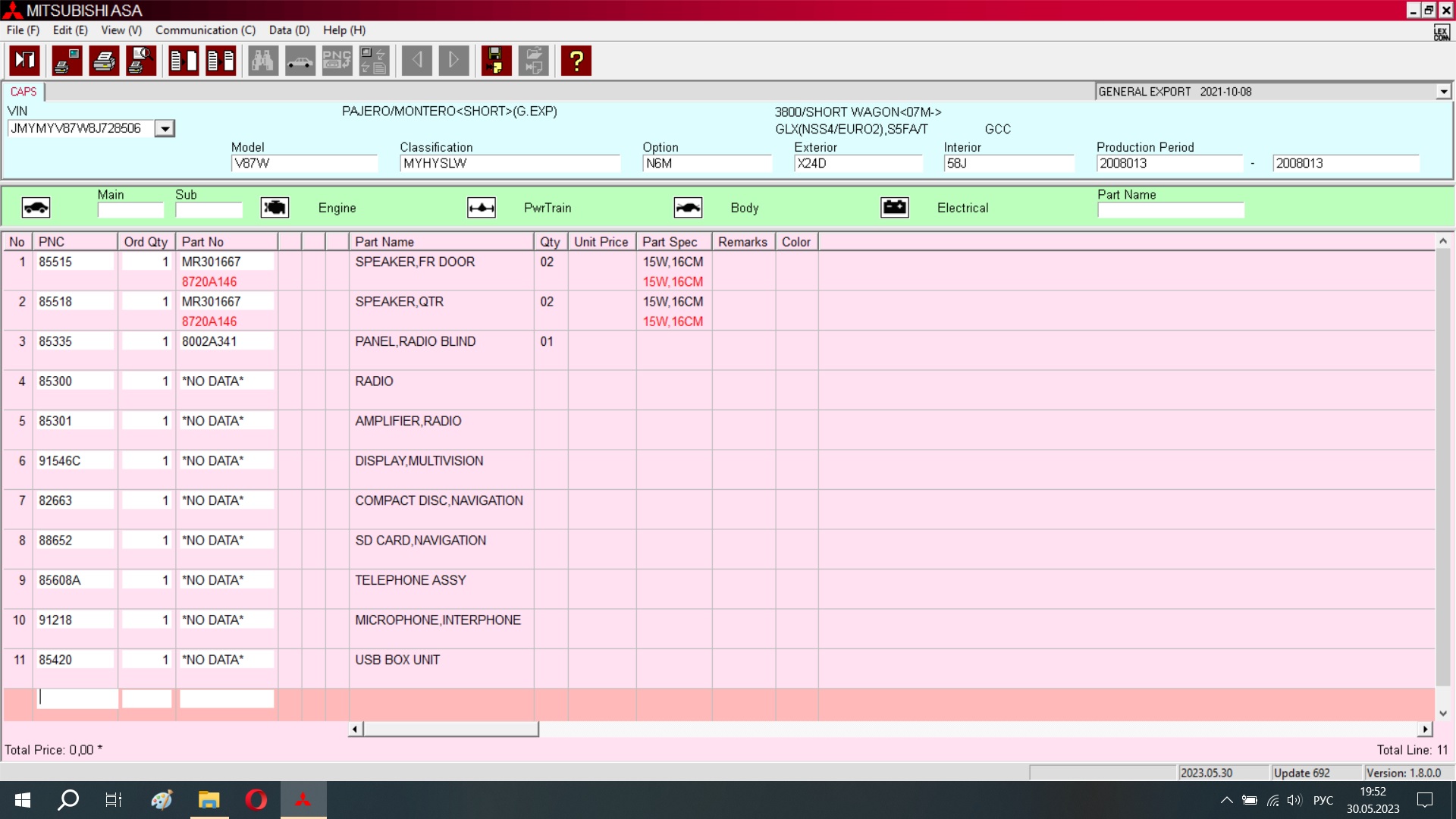Click the exit door toolbar icon

pos(25,61)
